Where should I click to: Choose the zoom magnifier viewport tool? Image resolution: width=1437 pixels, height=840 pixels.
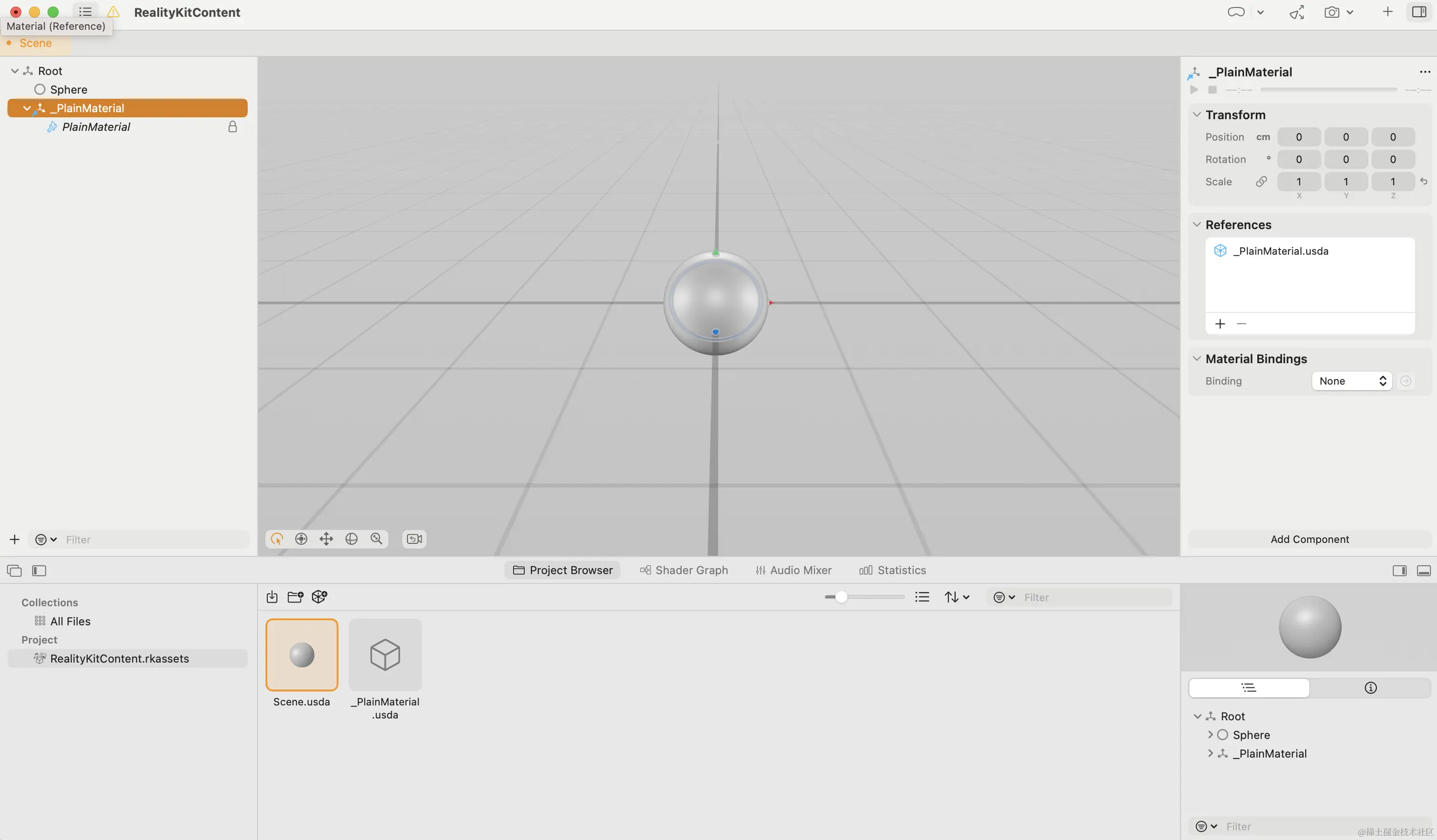click(x=376, y=539)
